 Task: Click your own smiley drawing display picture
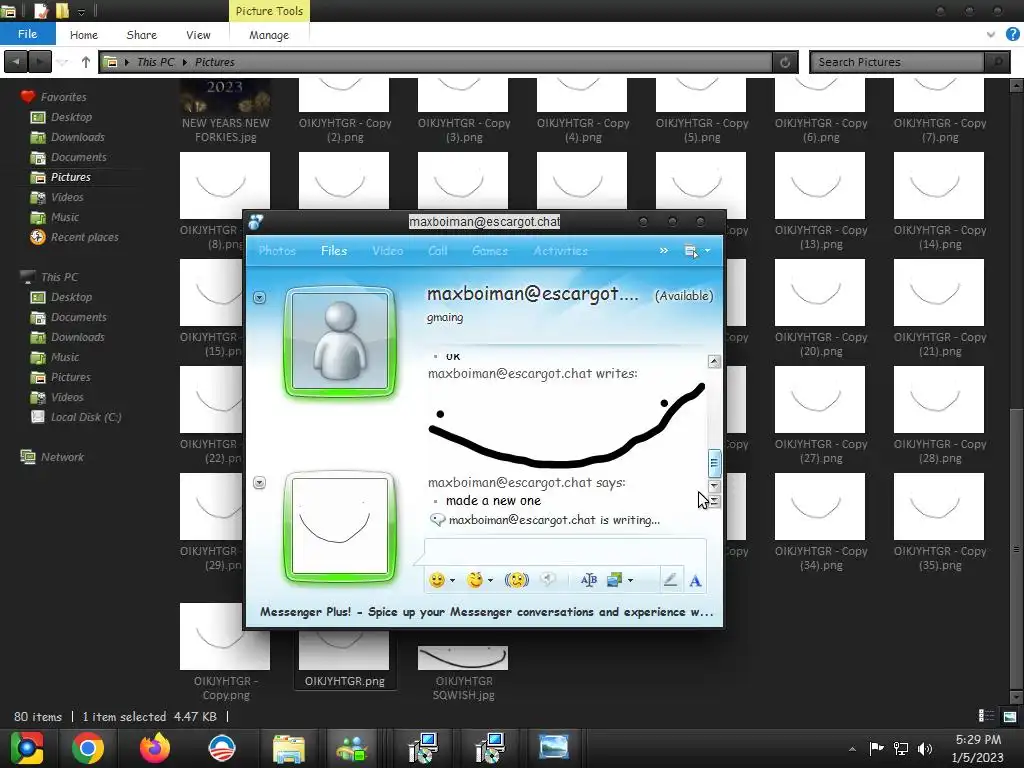(x=340, y=526)
